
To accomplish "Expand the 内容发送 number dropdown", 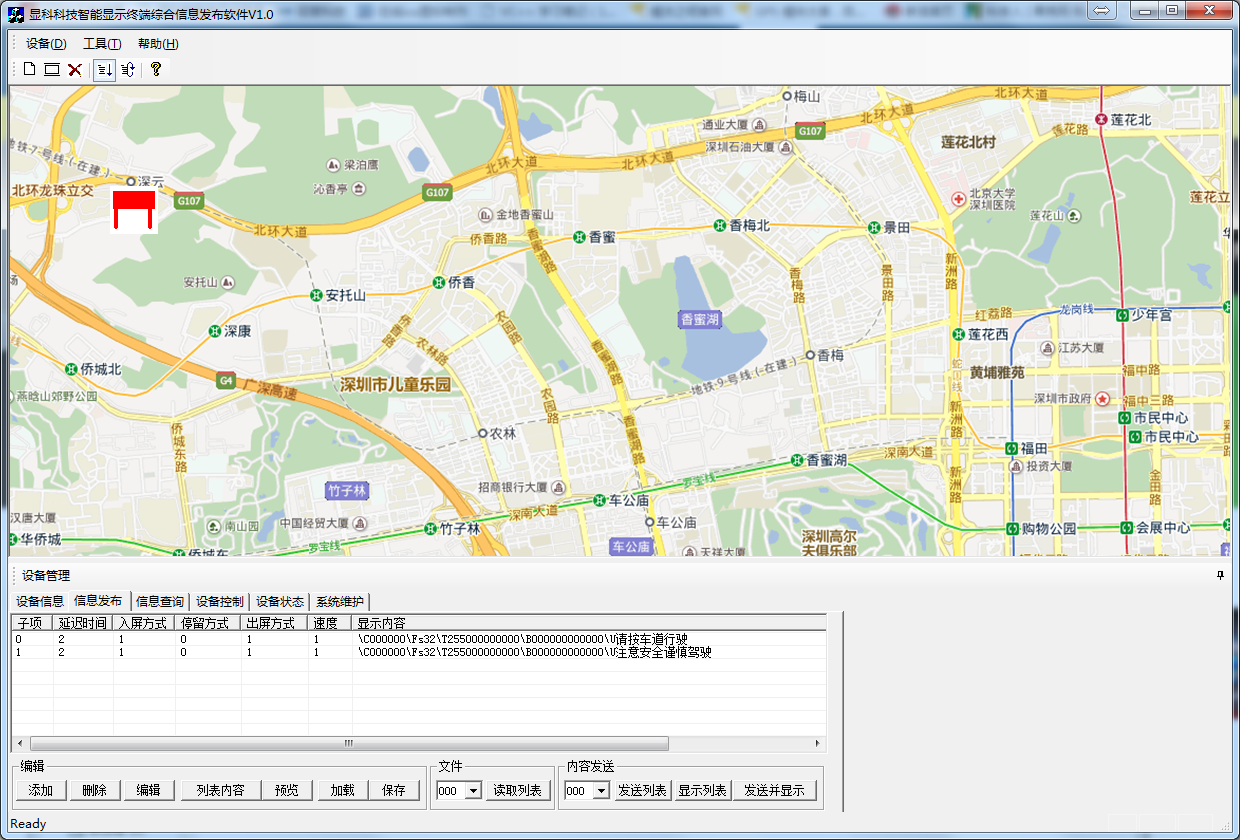I will (601, 791).
